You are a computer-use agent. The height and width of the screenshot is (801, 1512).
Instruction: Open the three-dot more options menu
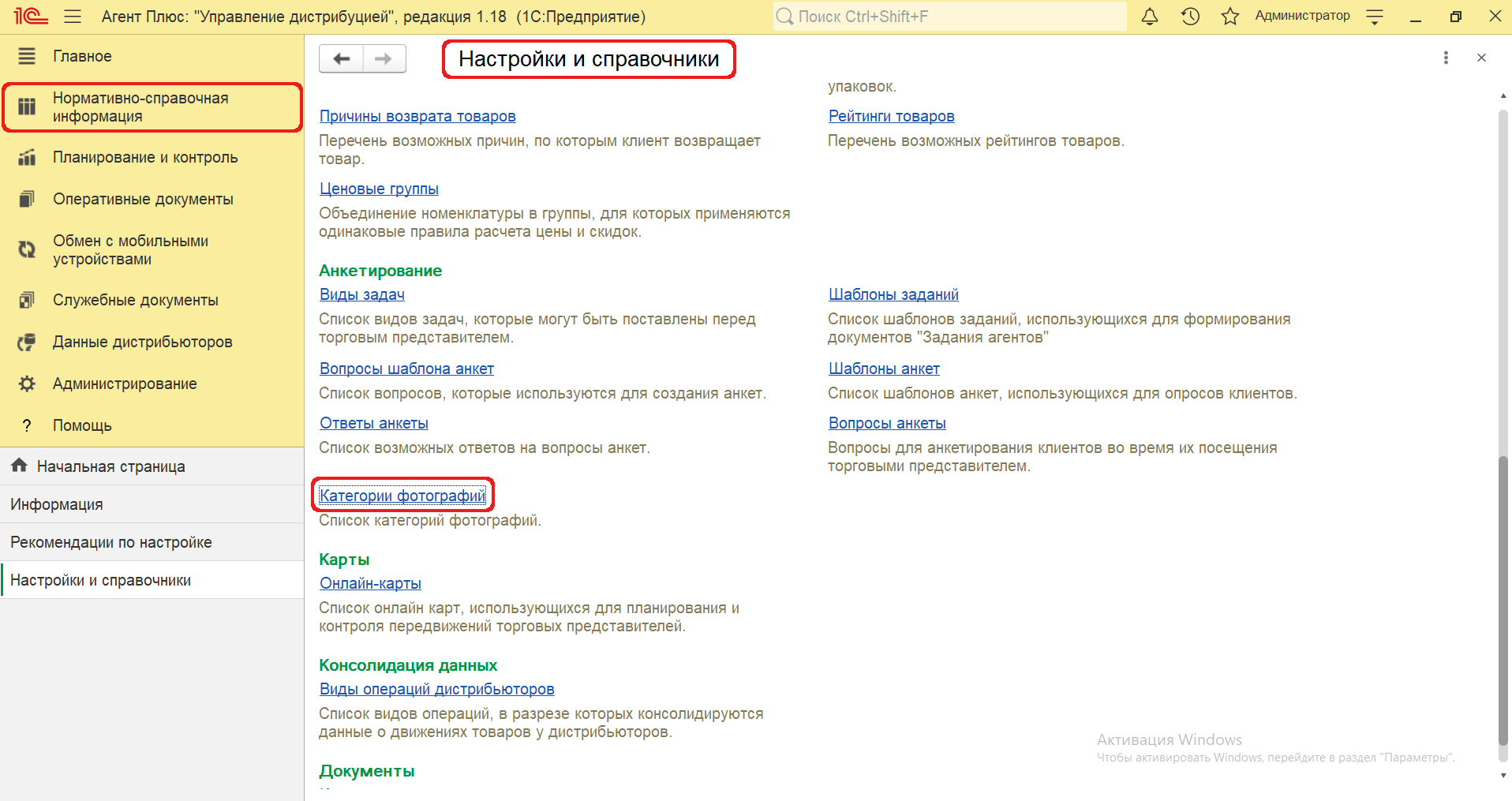coord(1446,58)
